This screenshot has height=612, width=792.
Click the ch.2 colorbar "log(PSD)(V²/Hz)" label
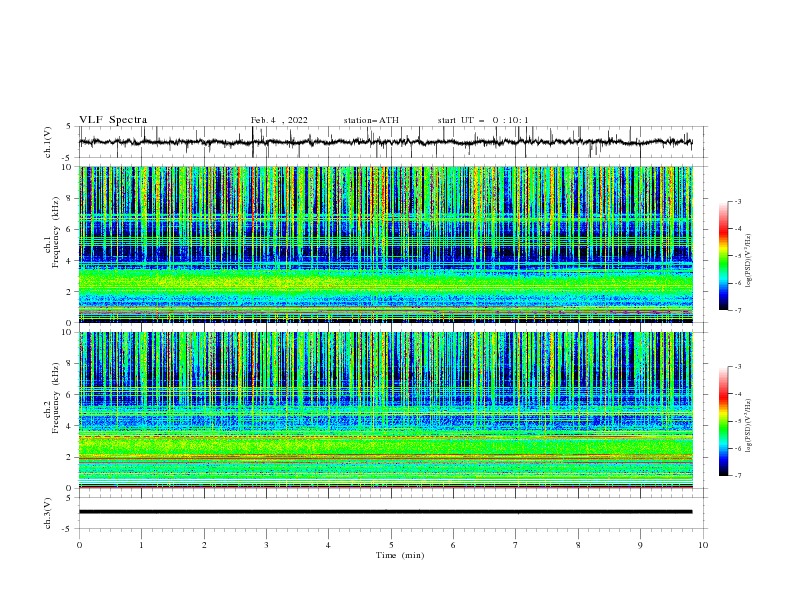(748, 425)
